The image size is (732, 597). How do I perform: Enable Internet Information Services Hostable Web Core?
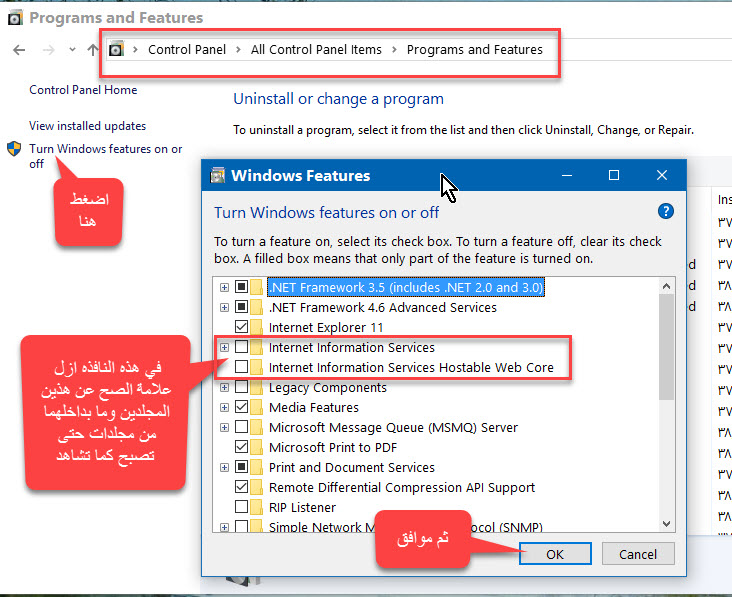click(x=241, y=367)
